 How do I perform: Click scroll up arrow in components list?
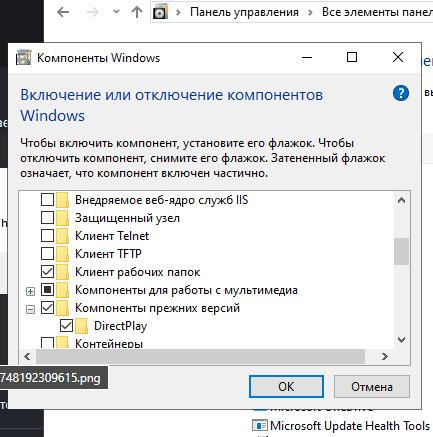[x=401, y=200]
